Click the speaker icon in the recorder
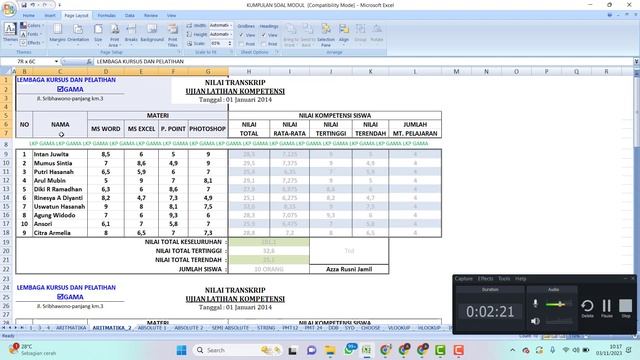Screen dimensions: 640x360 [536, 321]
